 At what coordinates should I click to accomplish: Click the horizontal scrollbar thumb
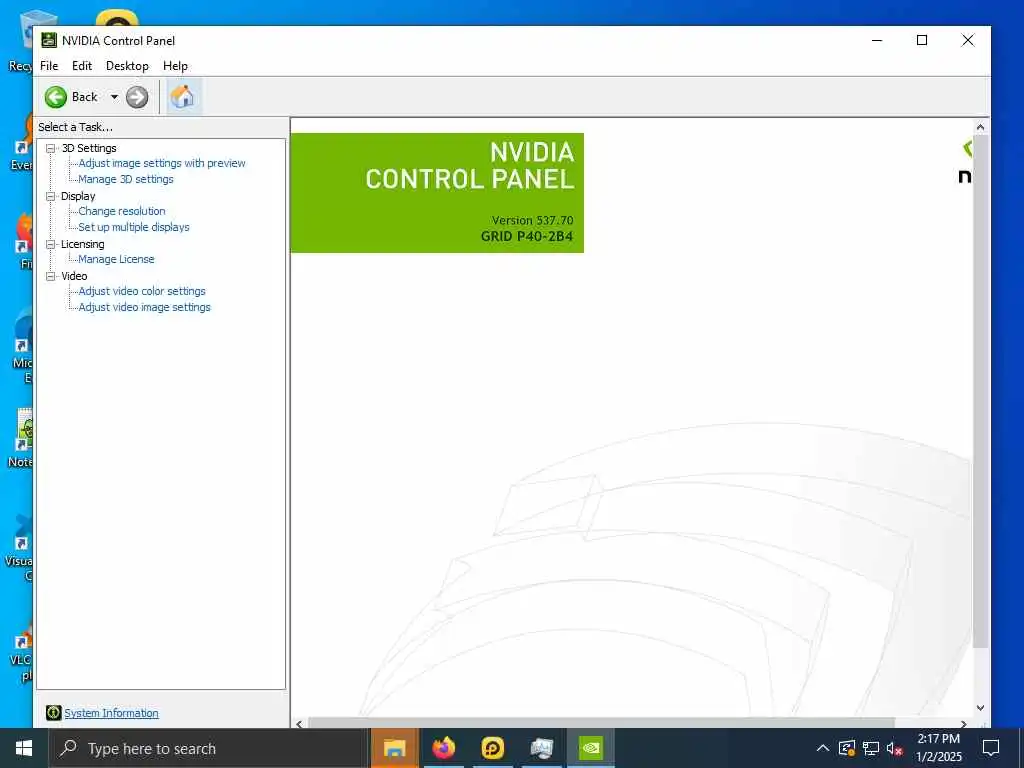tap(601, 724)
